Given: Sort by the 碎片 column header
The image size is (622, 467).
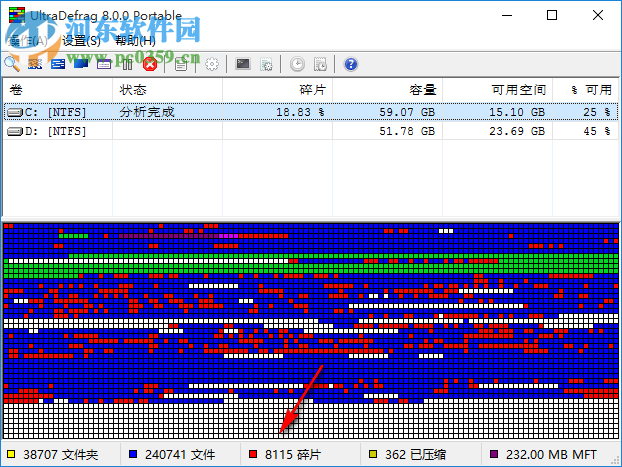Looking at the screenshot, I should tap(277, 90).
